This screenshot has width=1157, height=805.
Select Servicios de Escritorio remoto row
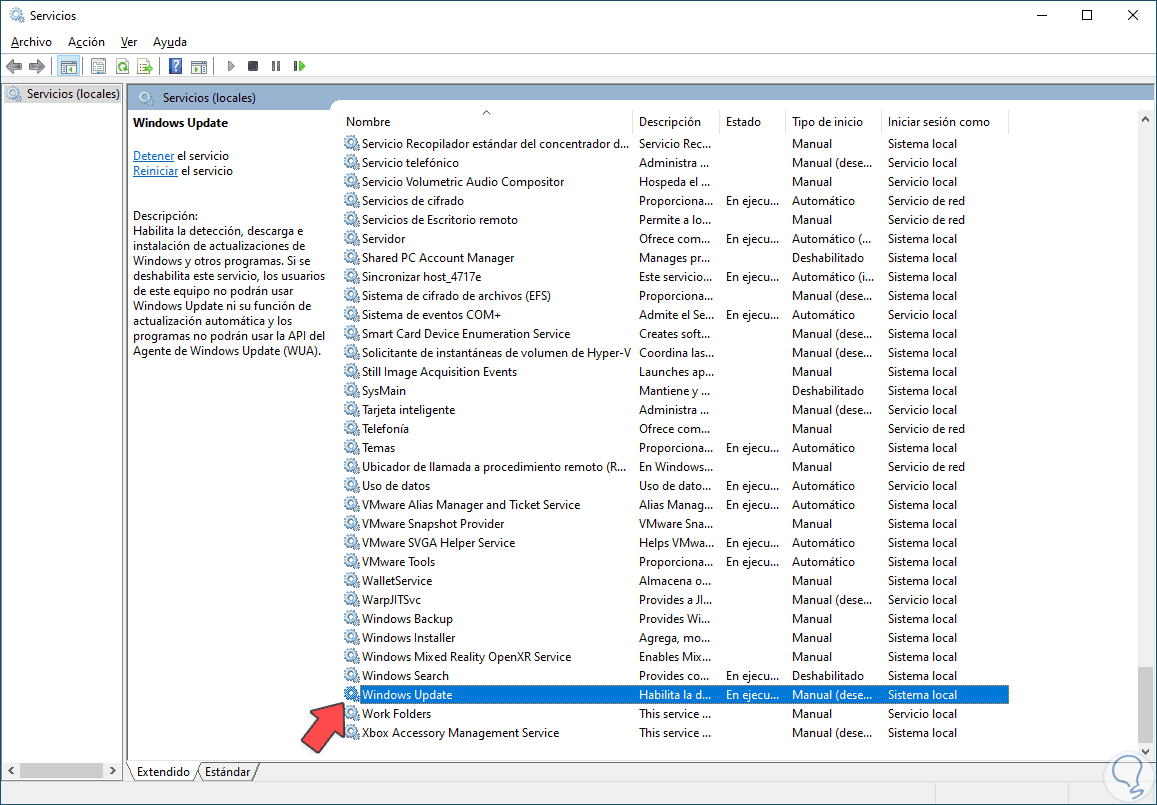click(x=676, y=220)
